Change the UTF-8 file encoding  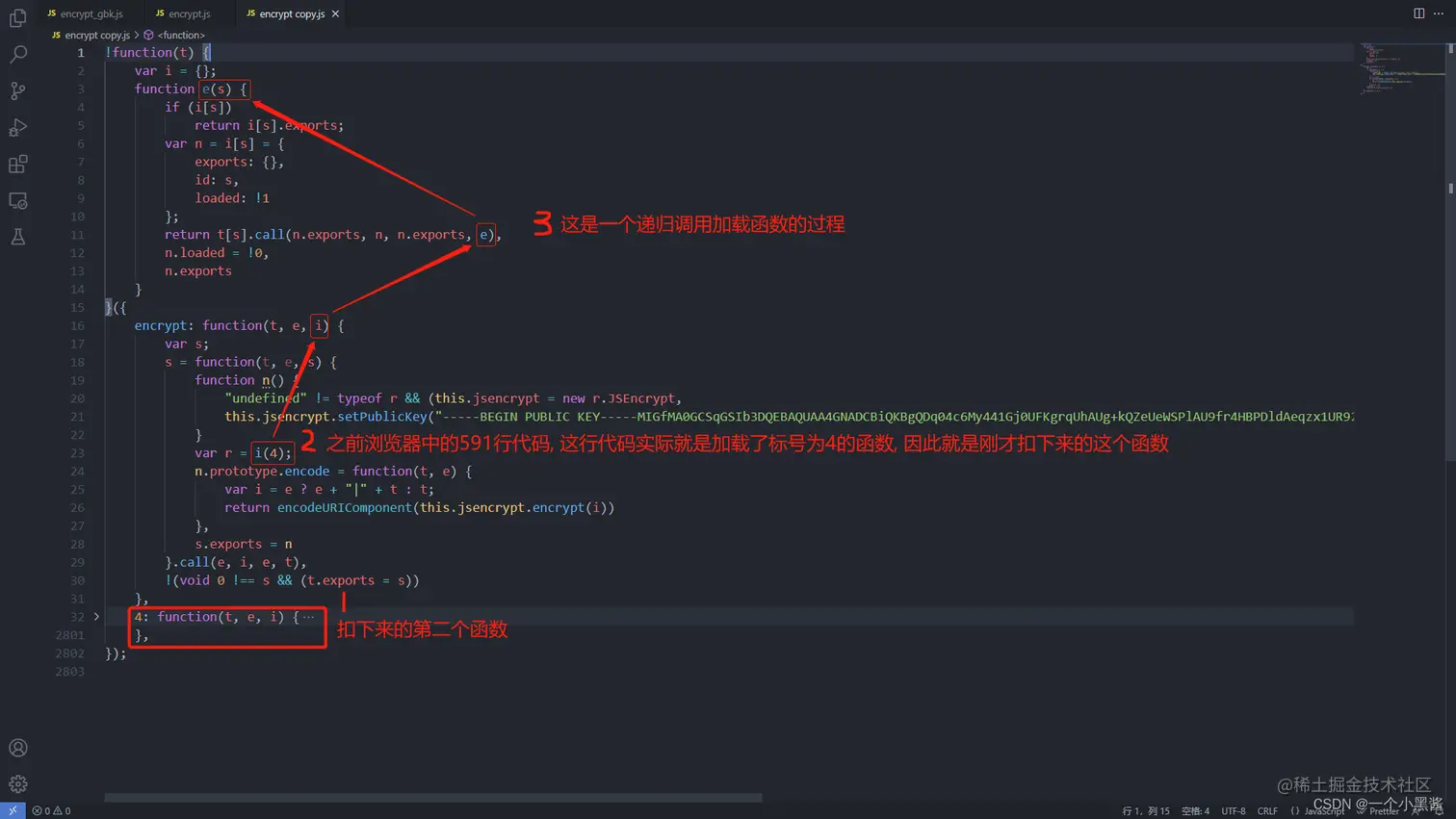(1234, 810)
